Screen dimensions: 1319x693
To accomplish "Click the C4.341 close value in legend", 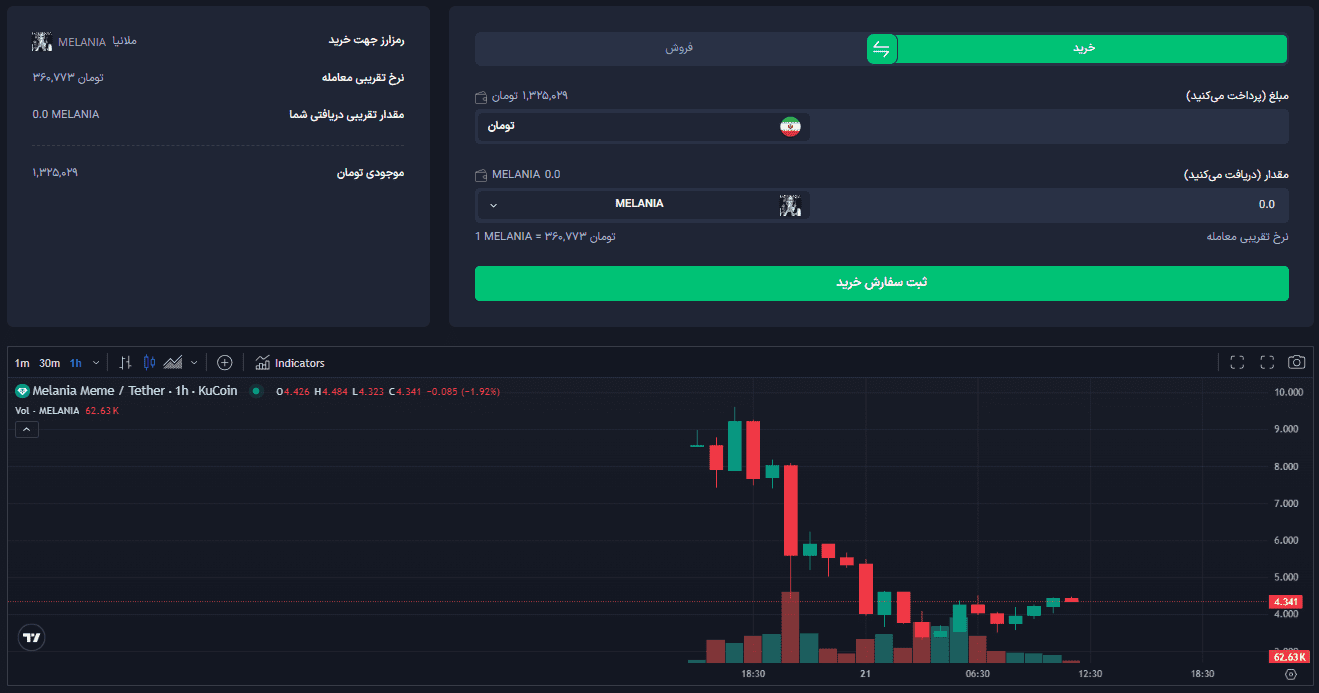I will (x=405, y=391).
